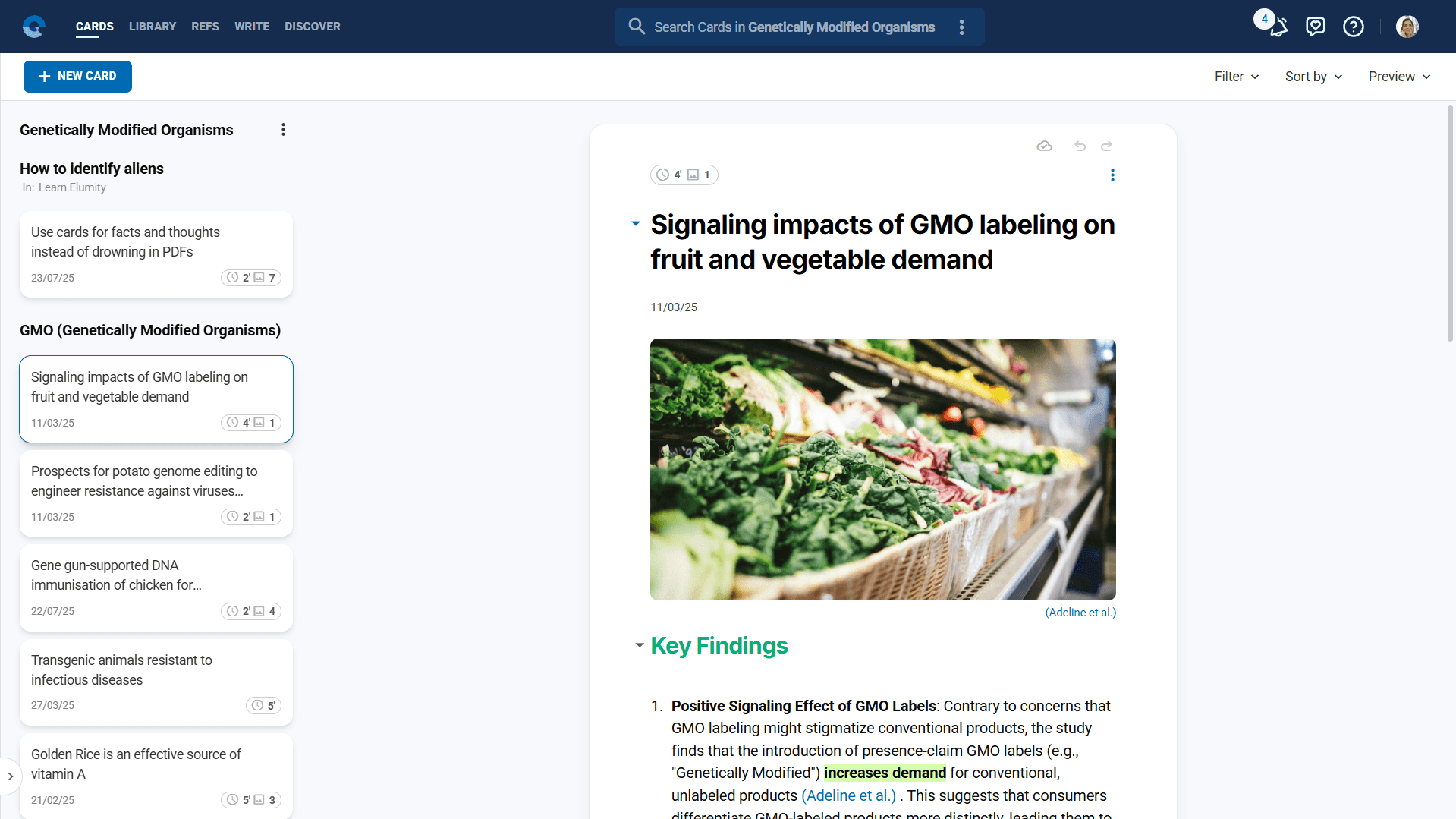Open search options three-dot menu

click(961, 27)
